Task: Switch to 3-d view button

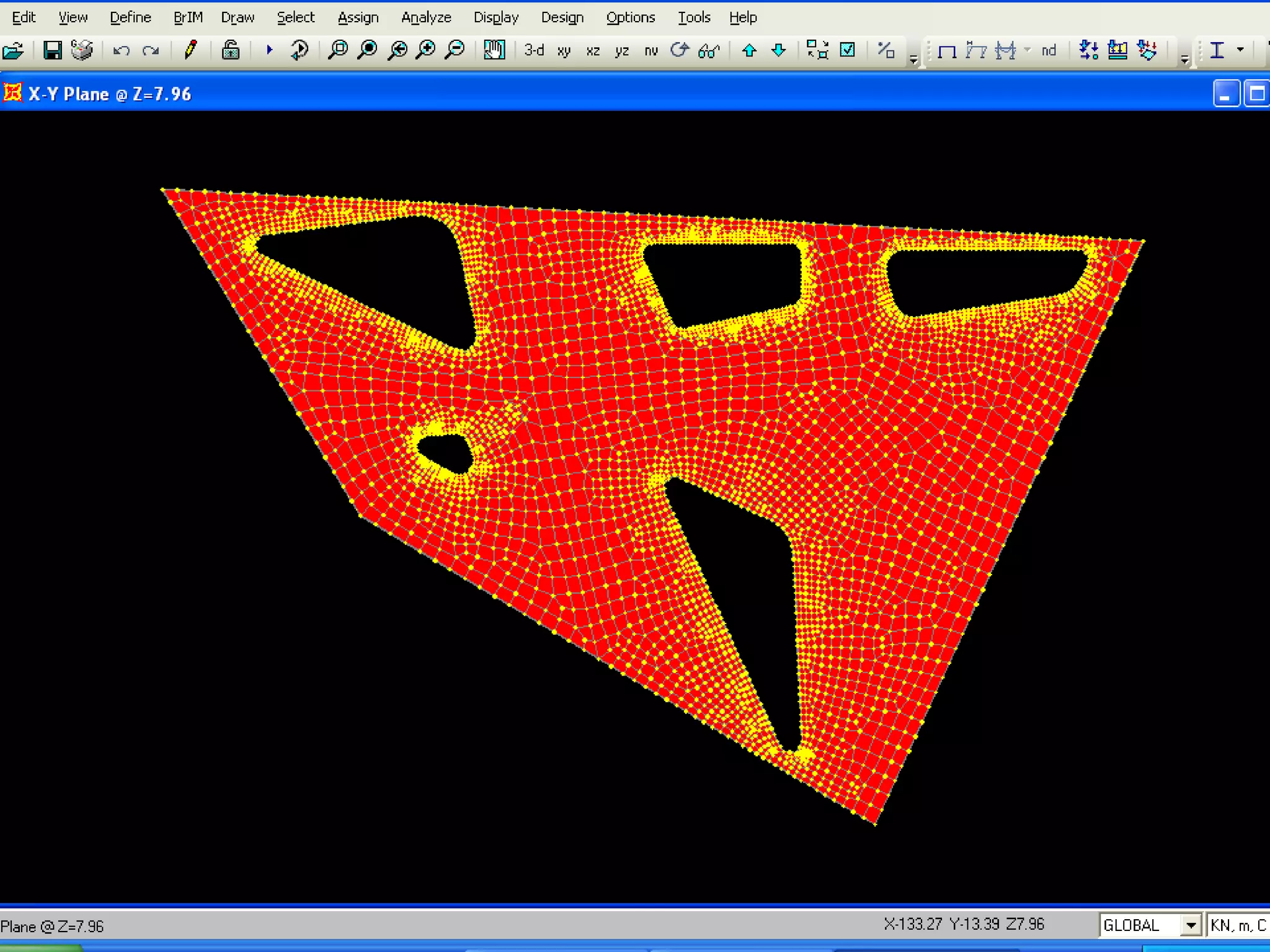Action: (533, 50)
